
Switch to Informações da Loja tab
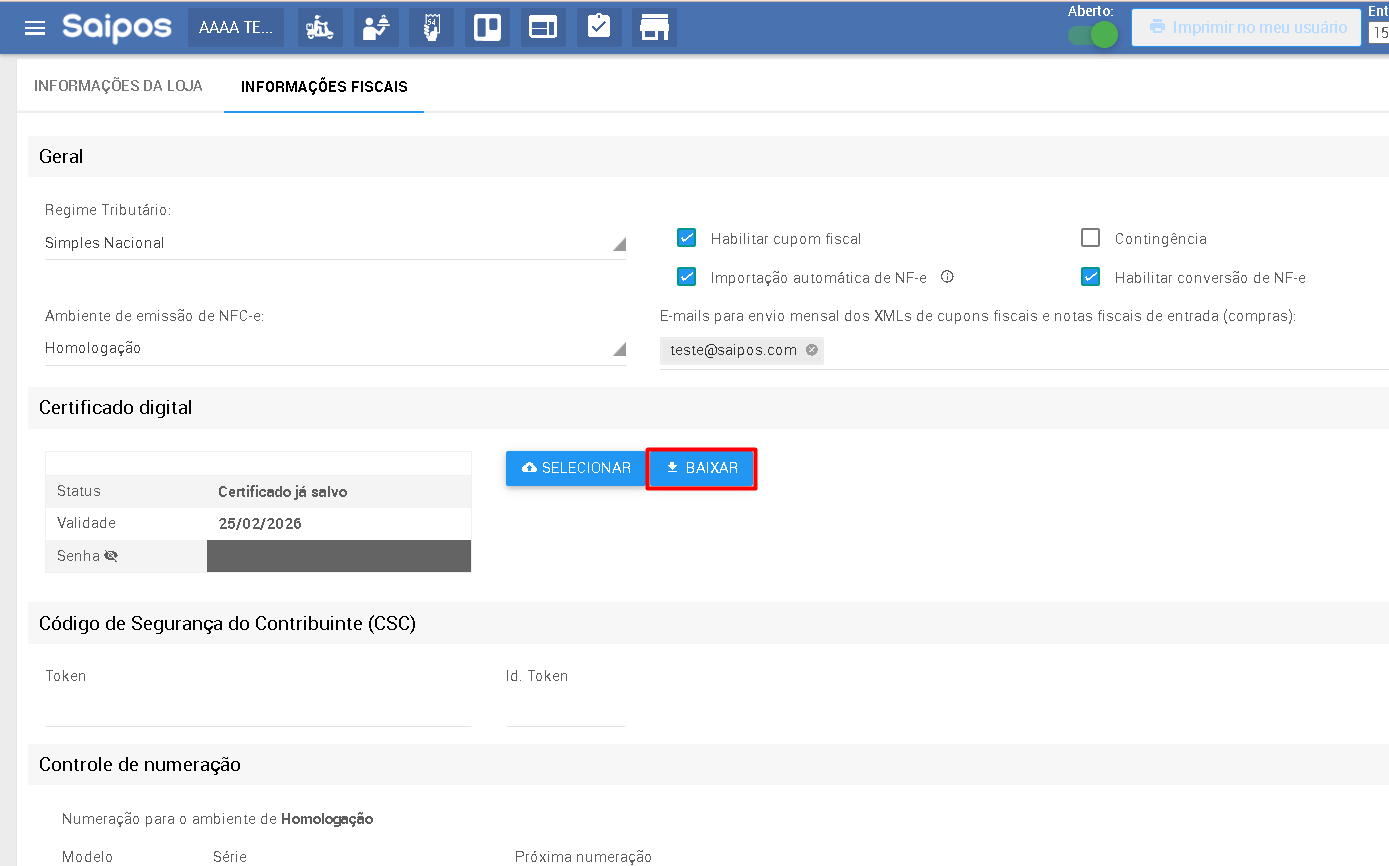pos(118,86)
